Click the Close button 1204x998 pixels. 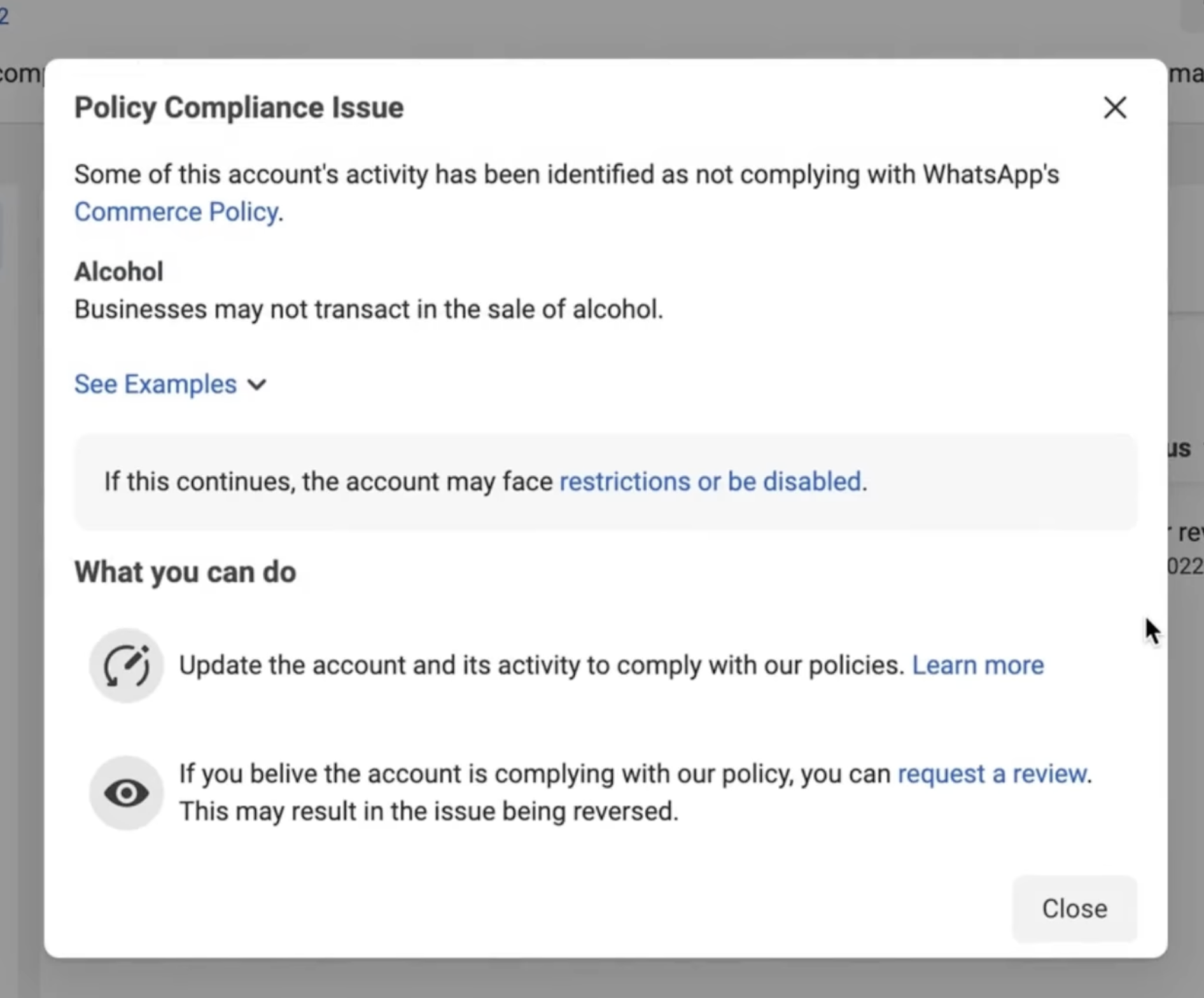[x=1074, y=909]
